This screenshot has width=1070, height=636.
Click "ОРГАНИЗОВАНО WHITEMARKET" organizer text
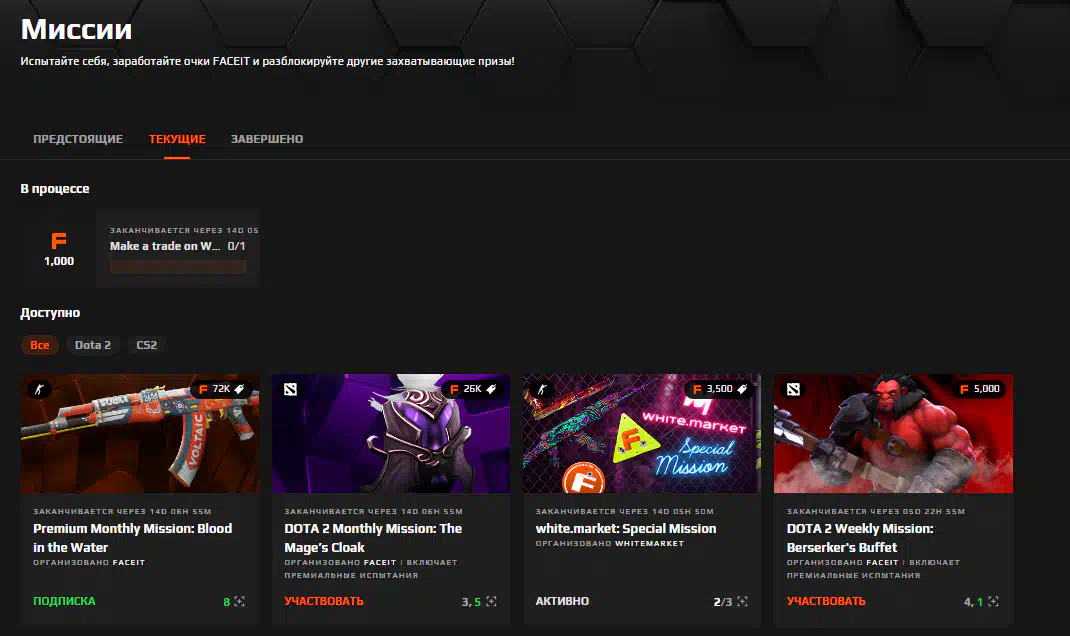[609, 544]
